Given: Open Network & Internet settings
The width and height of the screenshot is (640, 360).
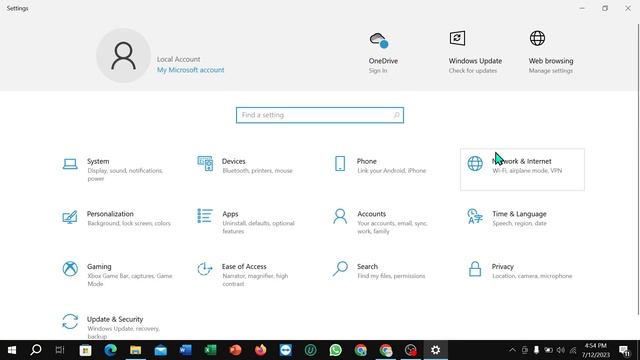Looking at the screenshot, I should (x=522, y=169).
